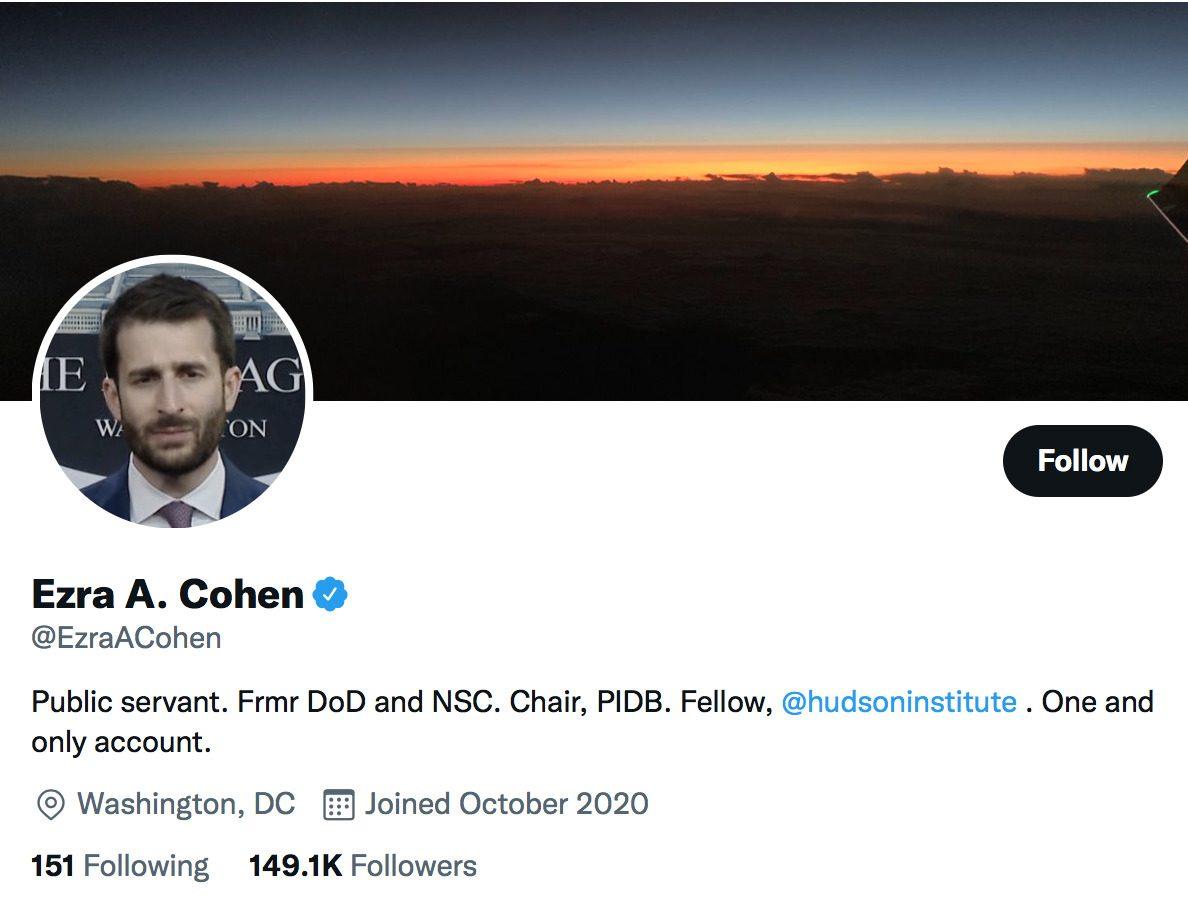The width and height of the screenshot is (1188, 904).
Task: Open the 151 Following list
Action: click(x=120, y=865)
